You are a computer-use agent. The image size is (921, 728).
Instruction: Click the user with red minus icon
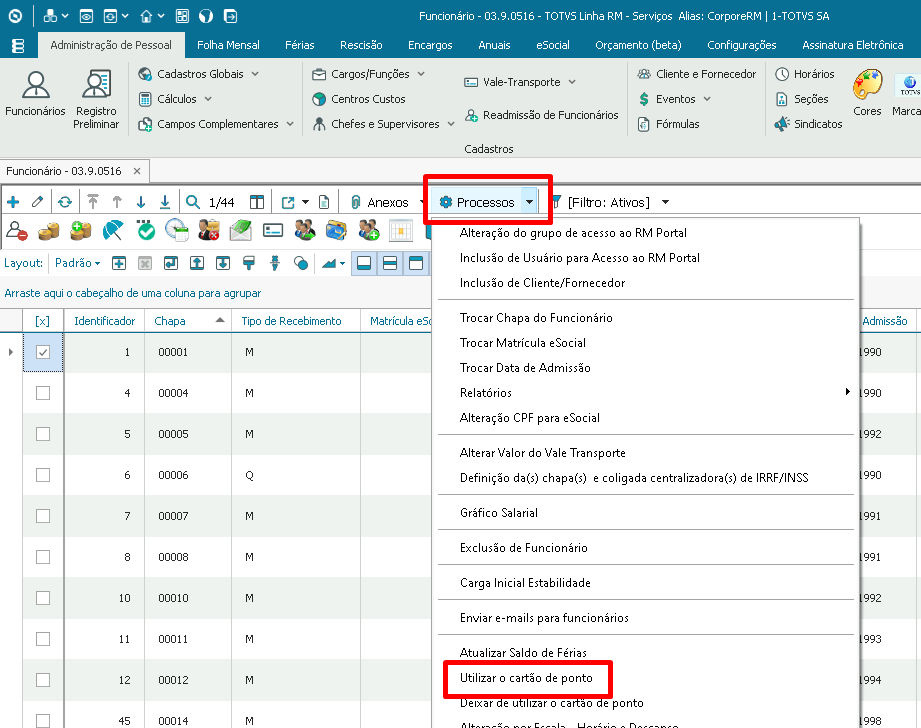pyautogui.click(x=16, y=230)
